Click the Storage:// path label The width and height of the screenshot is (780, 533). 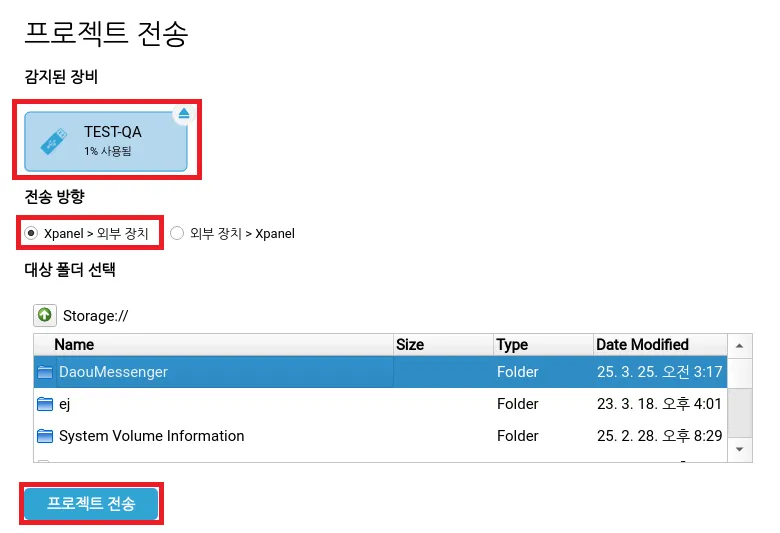tap(96, 316)
